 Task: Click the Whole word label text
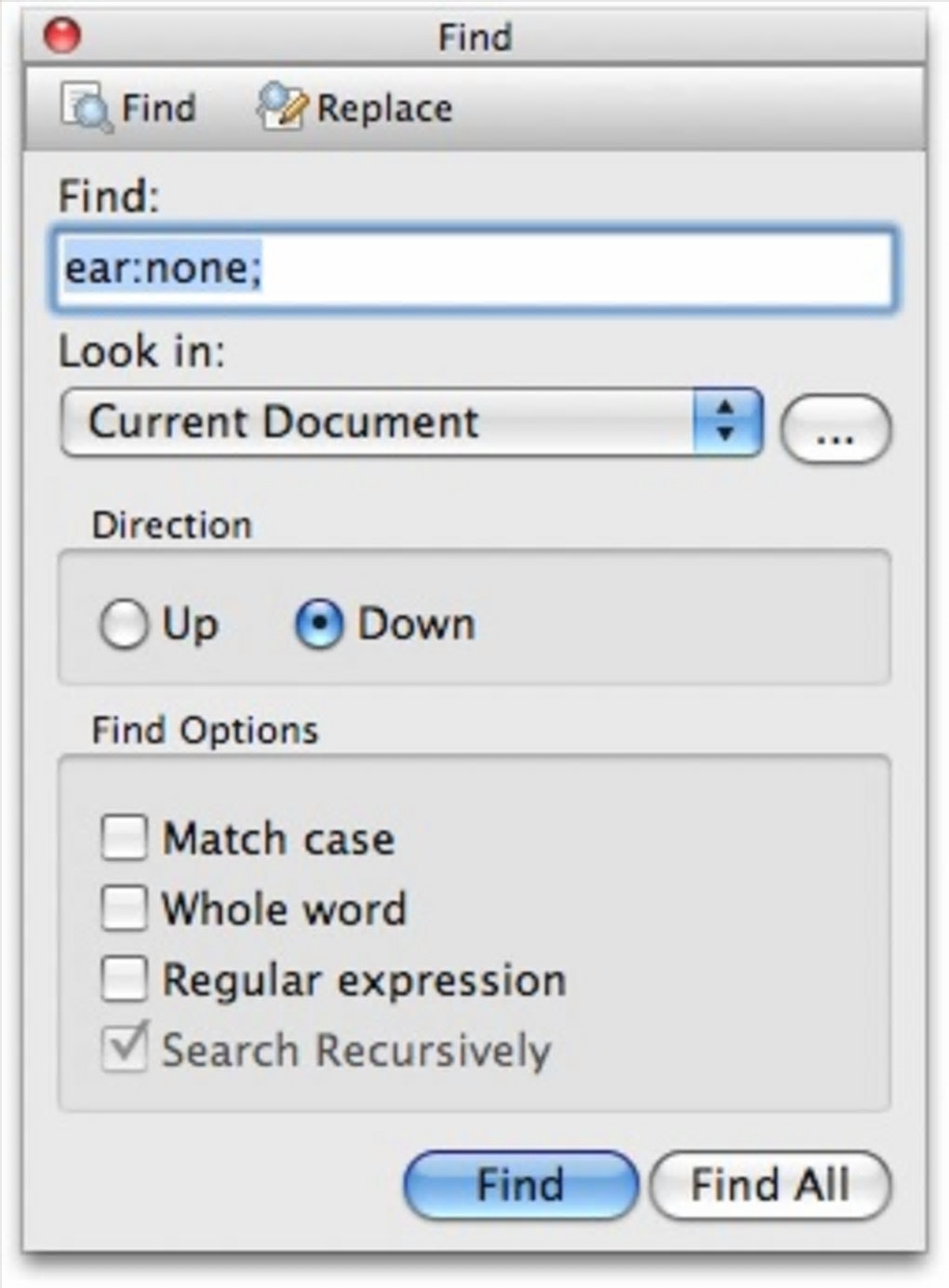point(284,909)
